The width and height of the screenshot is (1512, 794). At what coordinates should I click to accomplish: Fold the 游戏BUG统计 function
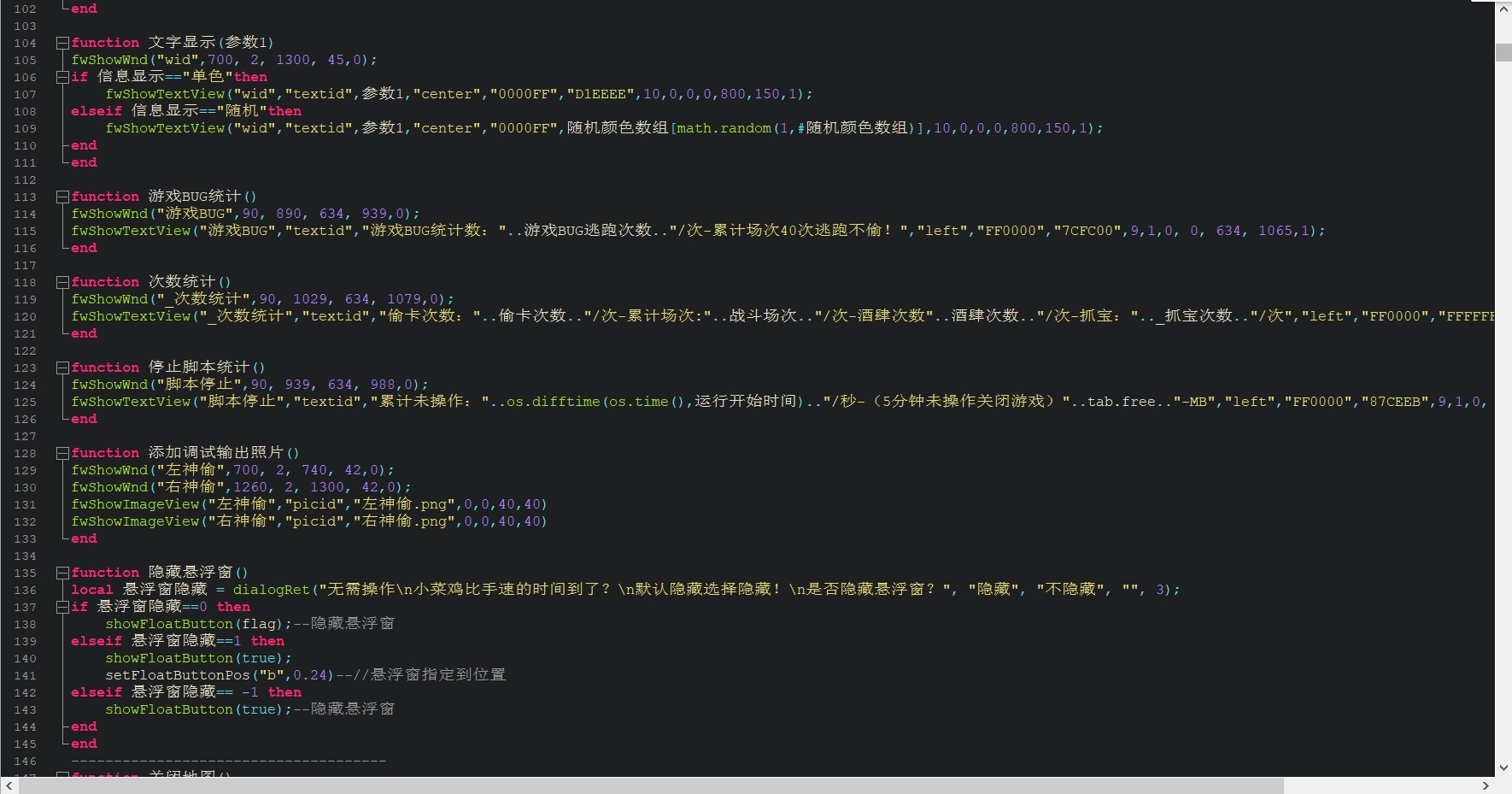click(62, 197)
